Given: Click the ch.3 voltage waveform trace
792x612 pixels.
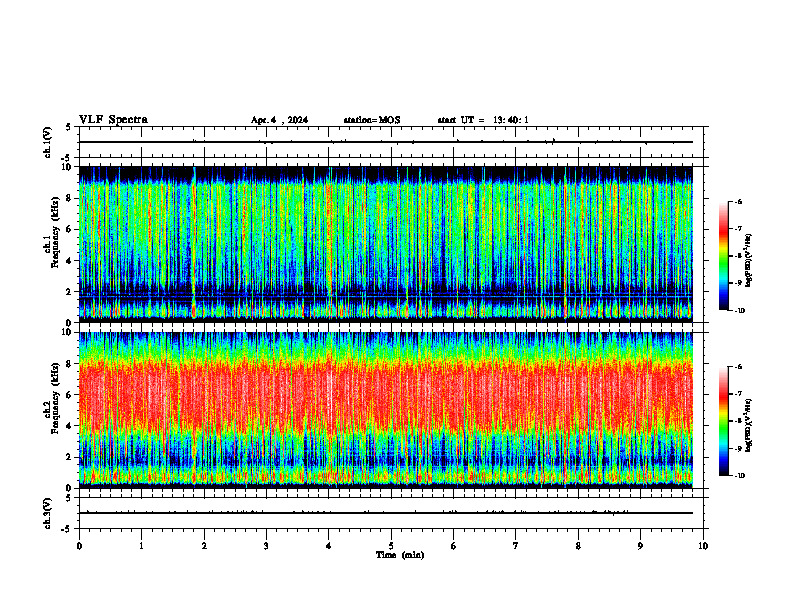Looking at the screenshot, I should (x=386, y=513).
